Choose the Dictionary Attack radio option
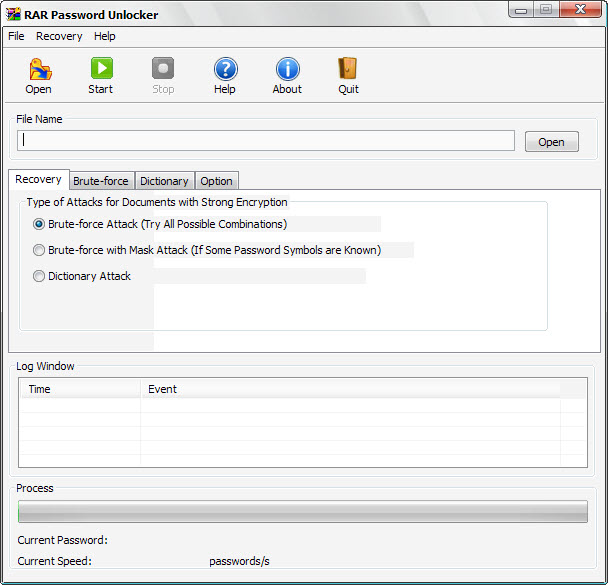The height and width of the screenshot is (585, 608). click(82, 276)
